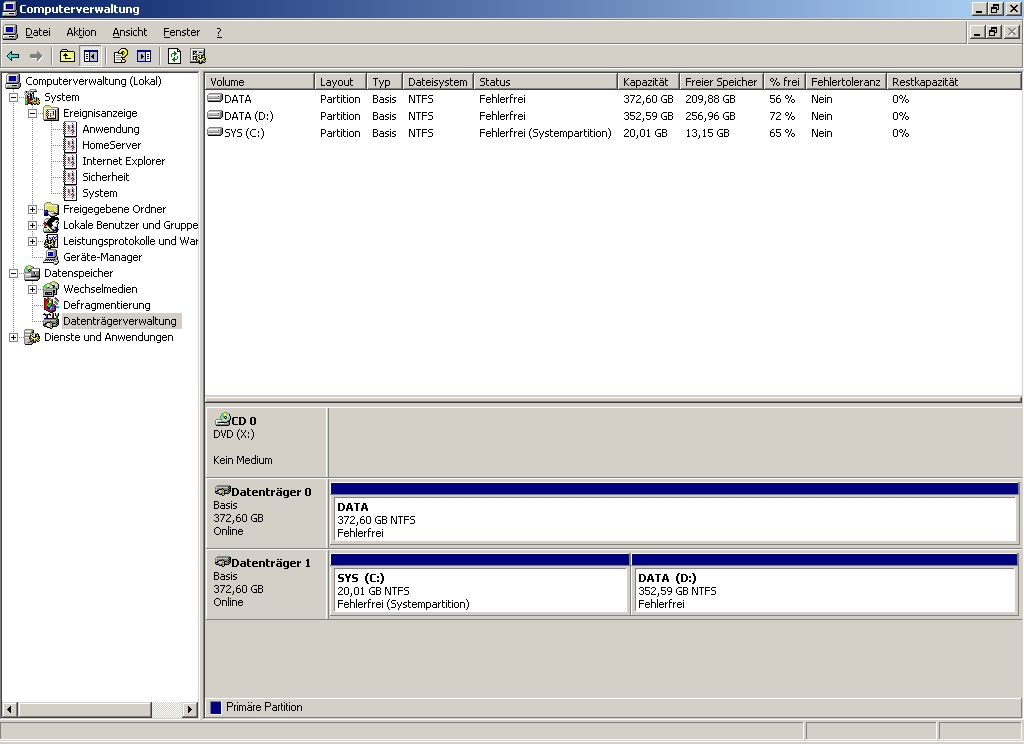The image size is (1024, 744).
Task: Expand the Leistungsprotokolle node
Action: coord(32,242)
